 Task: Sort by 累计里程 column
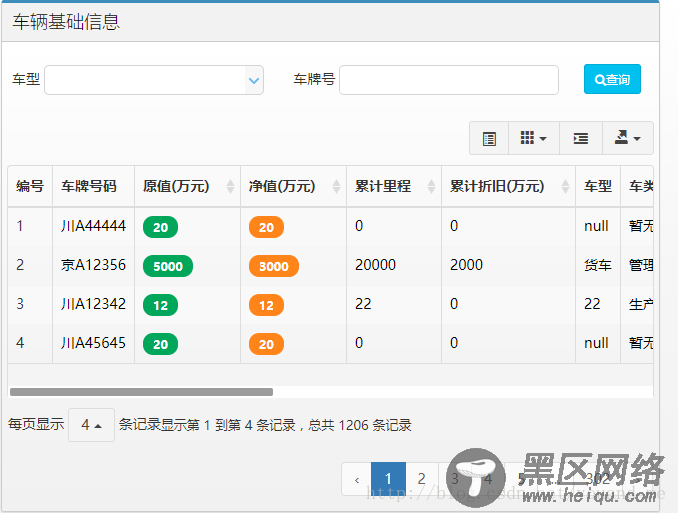point(394,186)
